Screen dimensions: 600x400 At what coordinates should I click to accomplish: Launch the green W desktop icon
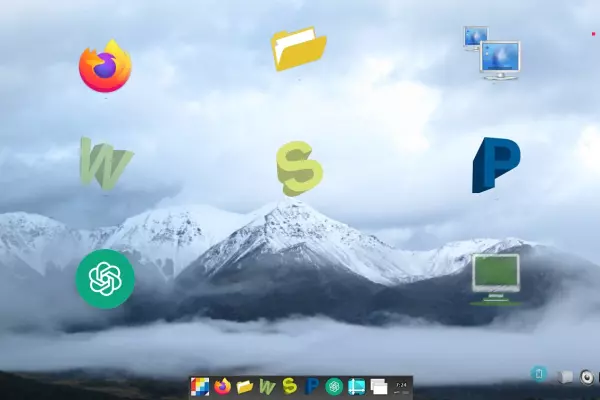point(106,163)
